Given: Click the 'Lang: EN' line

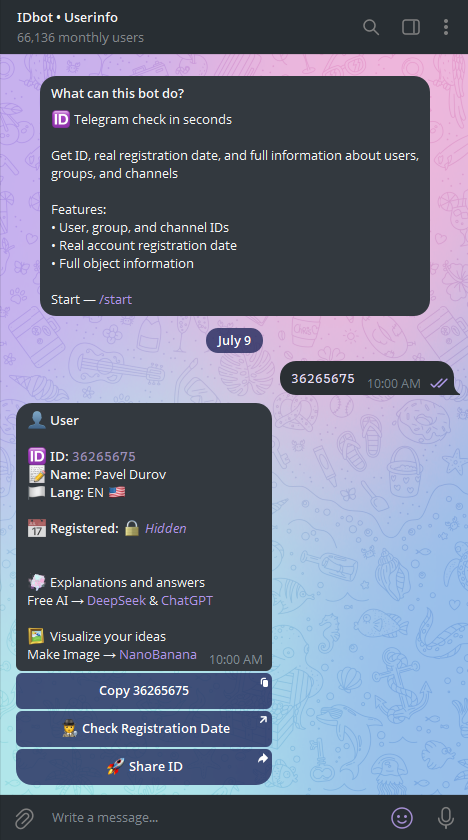Looking at the screenshot, I should 77,492.
